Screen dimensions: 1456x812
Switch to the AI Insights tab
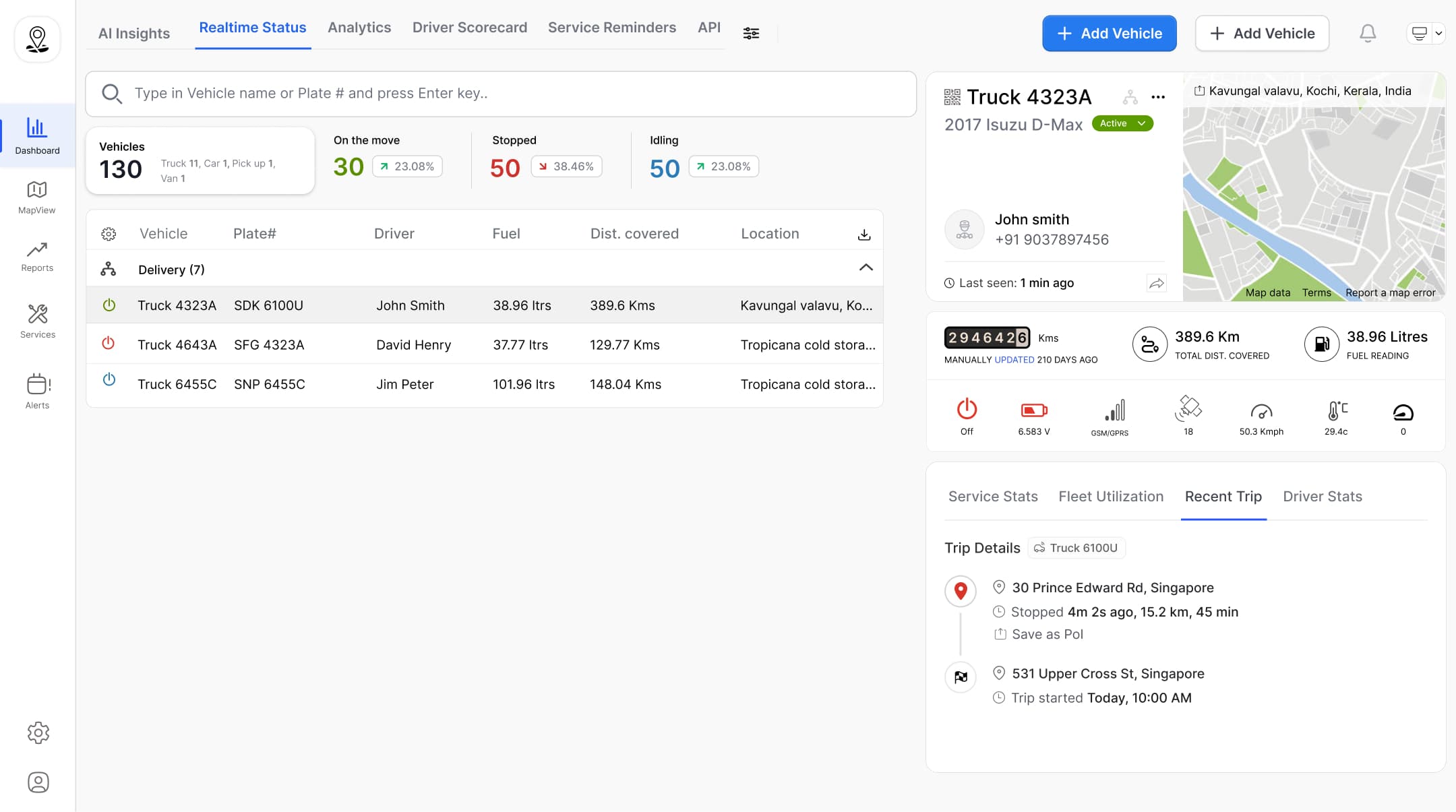point(134,33)
